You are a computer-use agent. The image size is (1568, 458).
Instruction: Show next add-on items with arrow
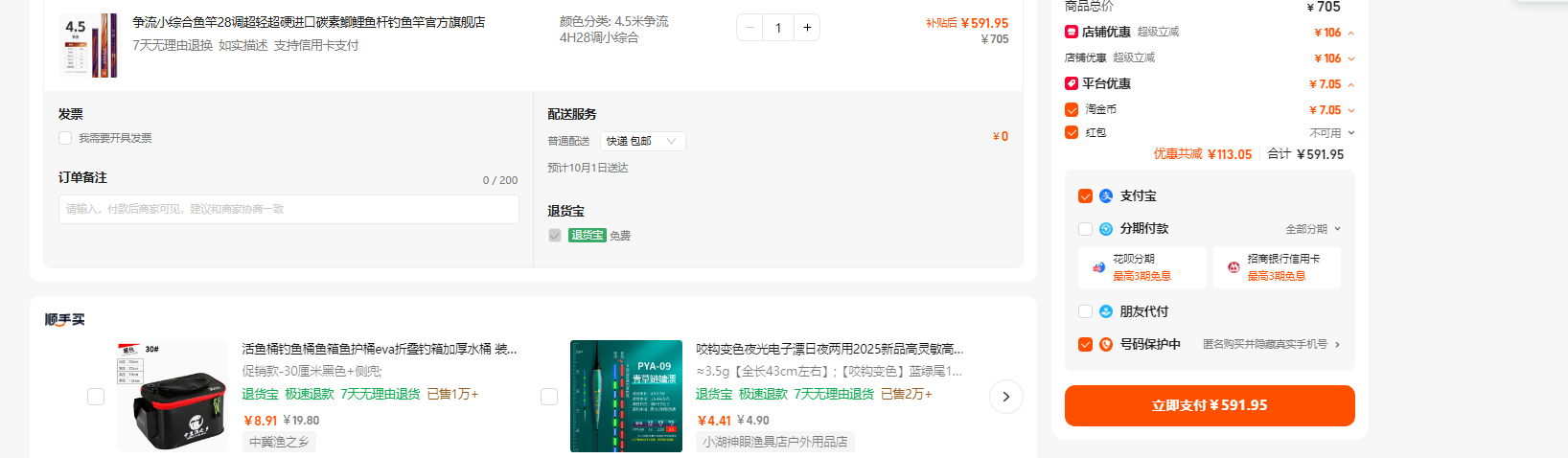(1005, 397)
